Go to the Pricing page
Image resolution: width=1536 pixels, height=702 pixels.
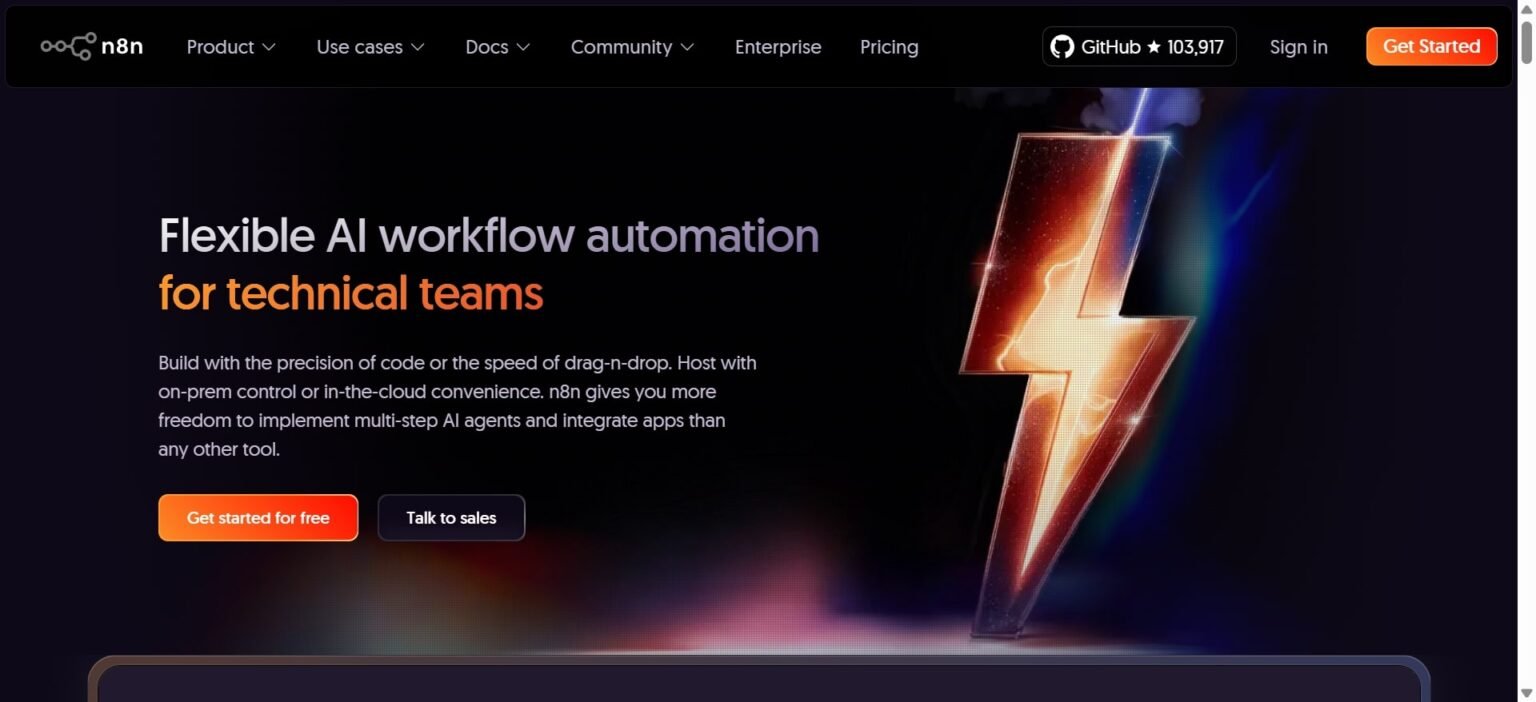pyautogui.click(x=889, y=47)
